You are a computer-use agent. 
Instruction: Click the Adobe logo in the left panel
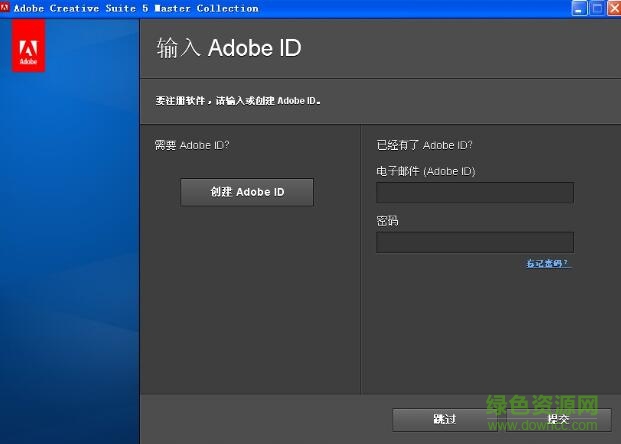(27, 50)
